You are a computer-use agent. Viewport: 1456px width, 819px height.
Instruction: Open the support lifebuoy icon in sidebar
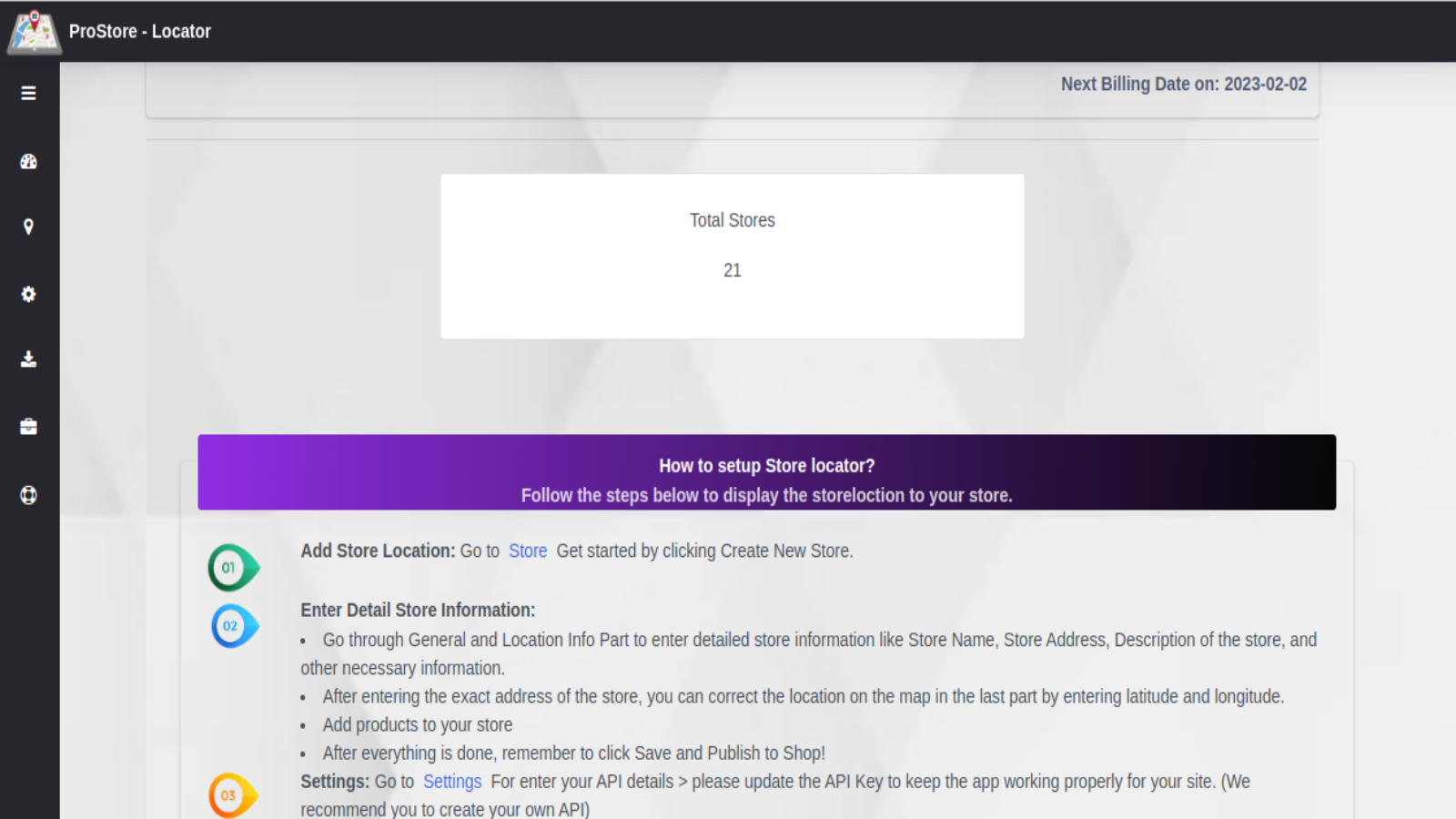click(28, 495)
